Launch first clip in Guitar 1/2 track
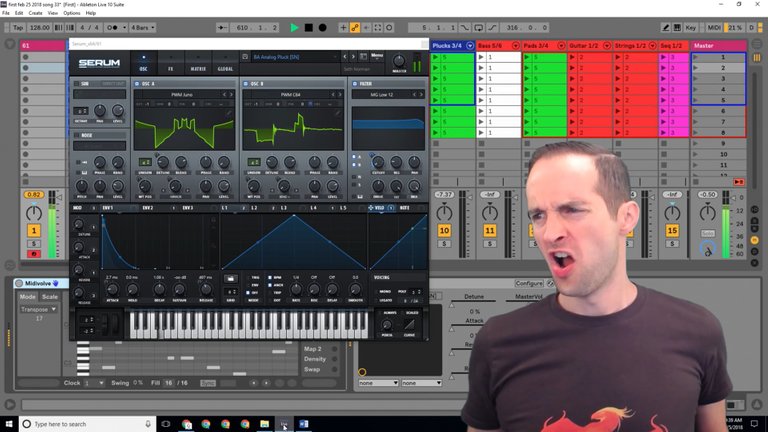The image size is (768, 432). pyautogui.click(x=572, y=57)
